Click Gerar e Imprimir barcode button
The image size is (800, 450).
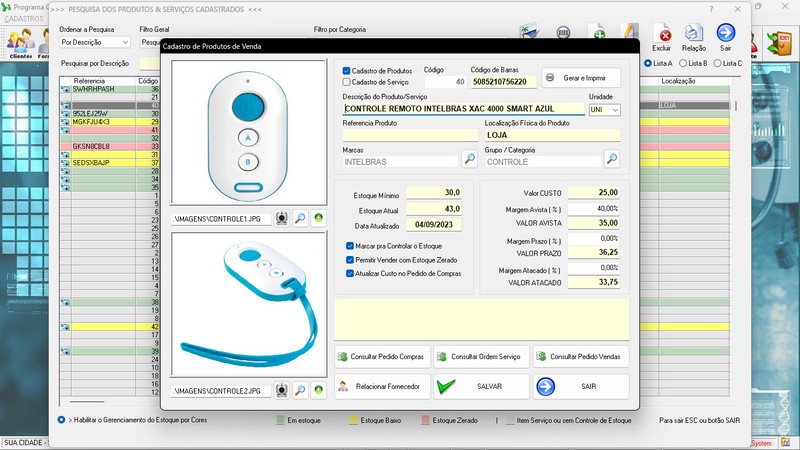tap(581, 78)
